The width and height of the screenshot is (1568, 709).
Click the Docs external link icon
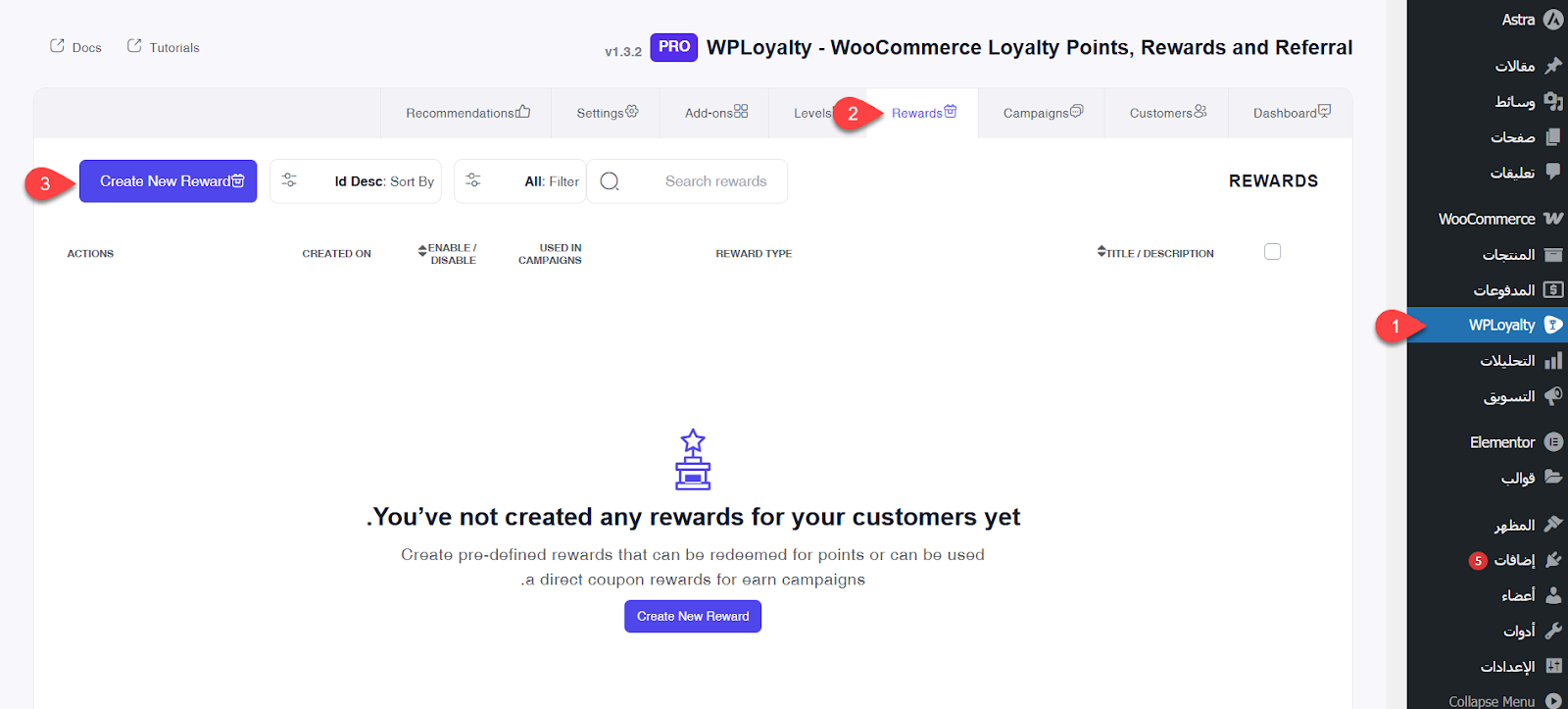click(x=57, y=46)
